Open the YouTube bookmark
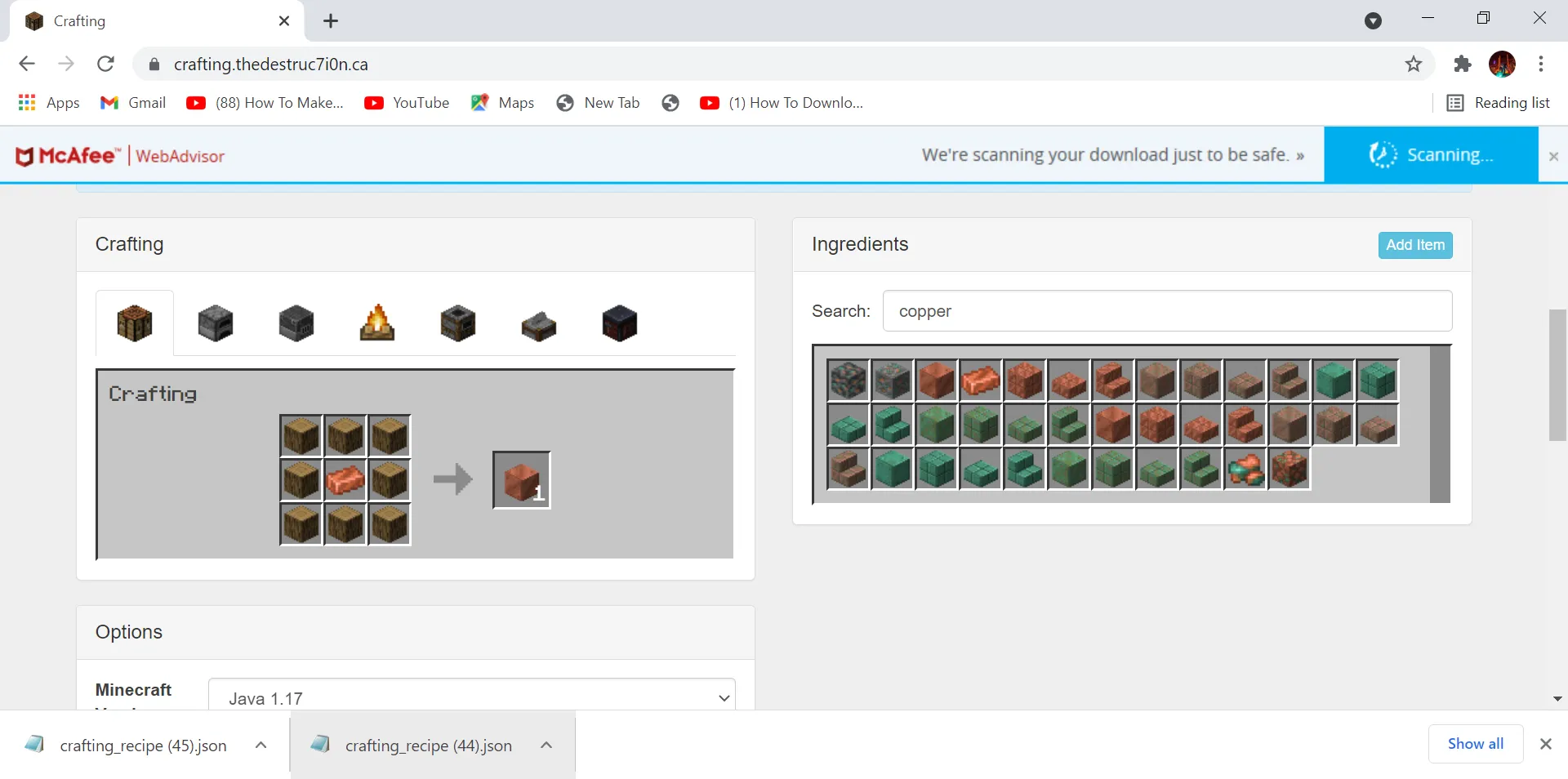This screenshot has width=1568, height=779. pos(407,102)
